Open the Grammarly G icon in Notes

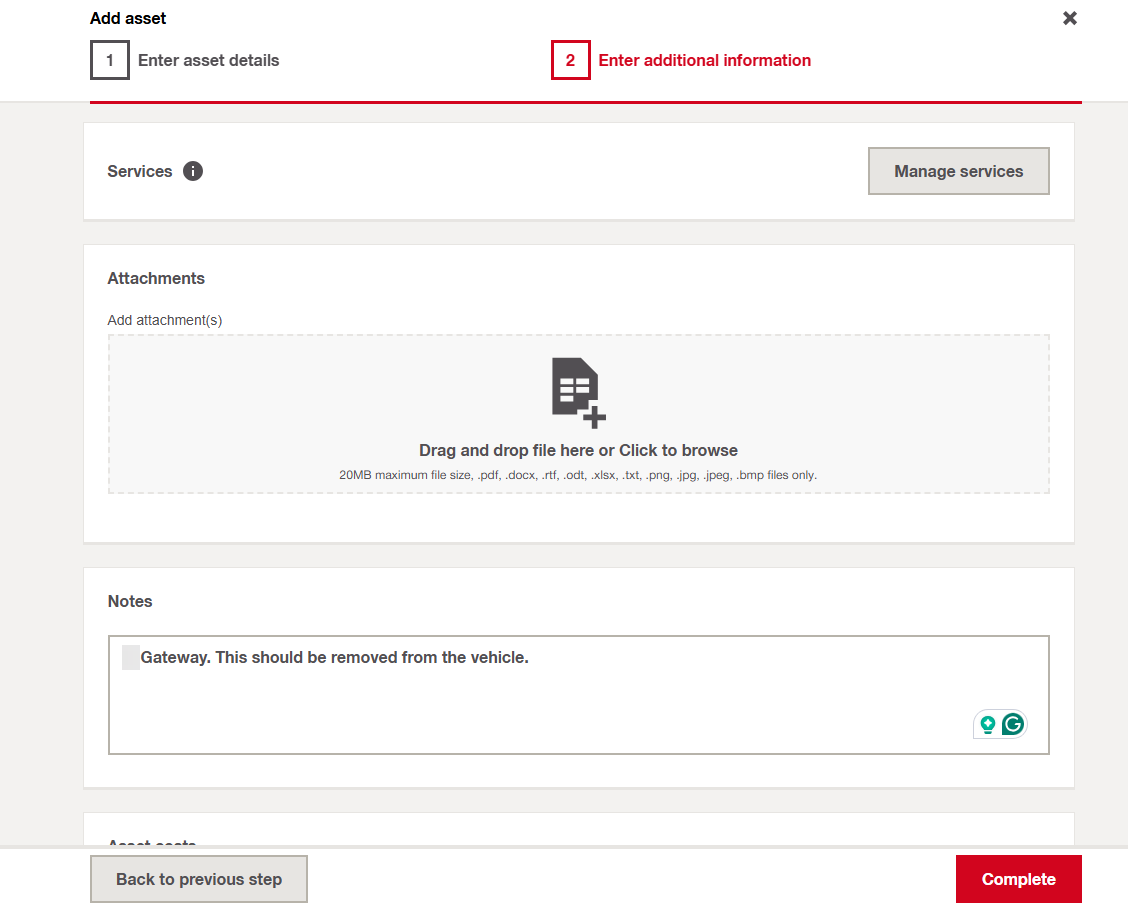click(1013, 725)
